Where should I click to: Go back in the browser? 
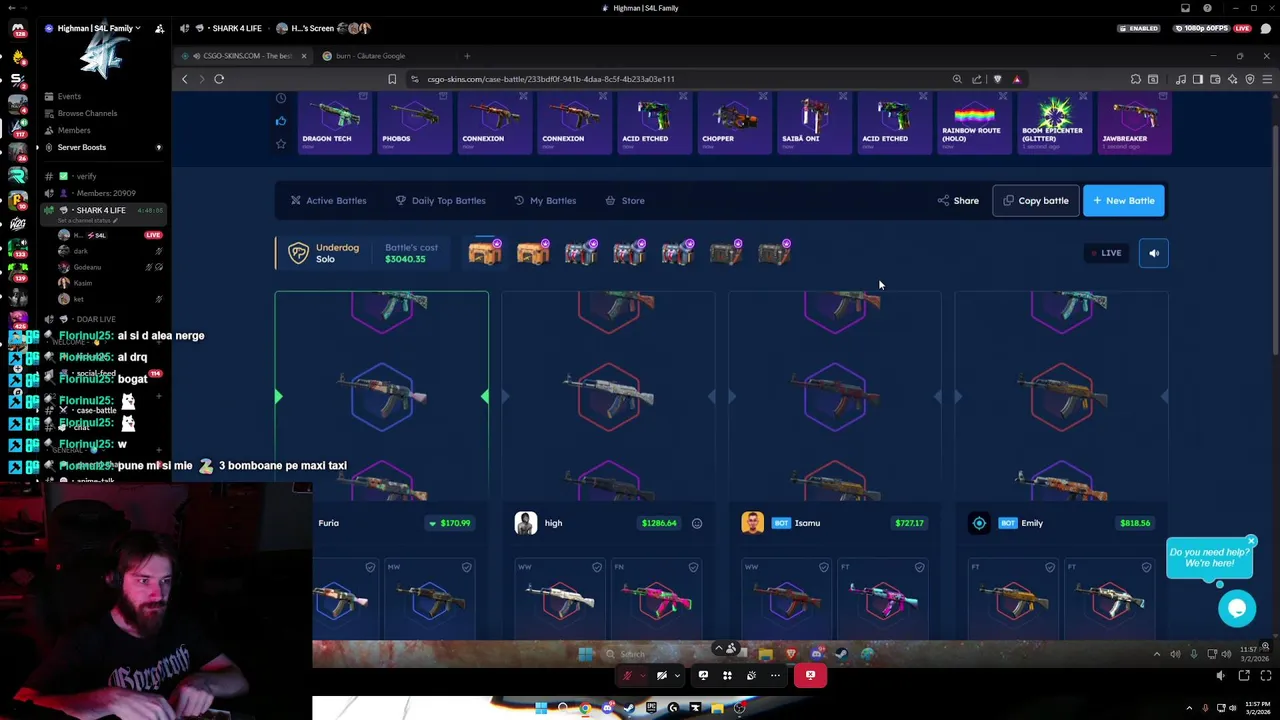184,79
